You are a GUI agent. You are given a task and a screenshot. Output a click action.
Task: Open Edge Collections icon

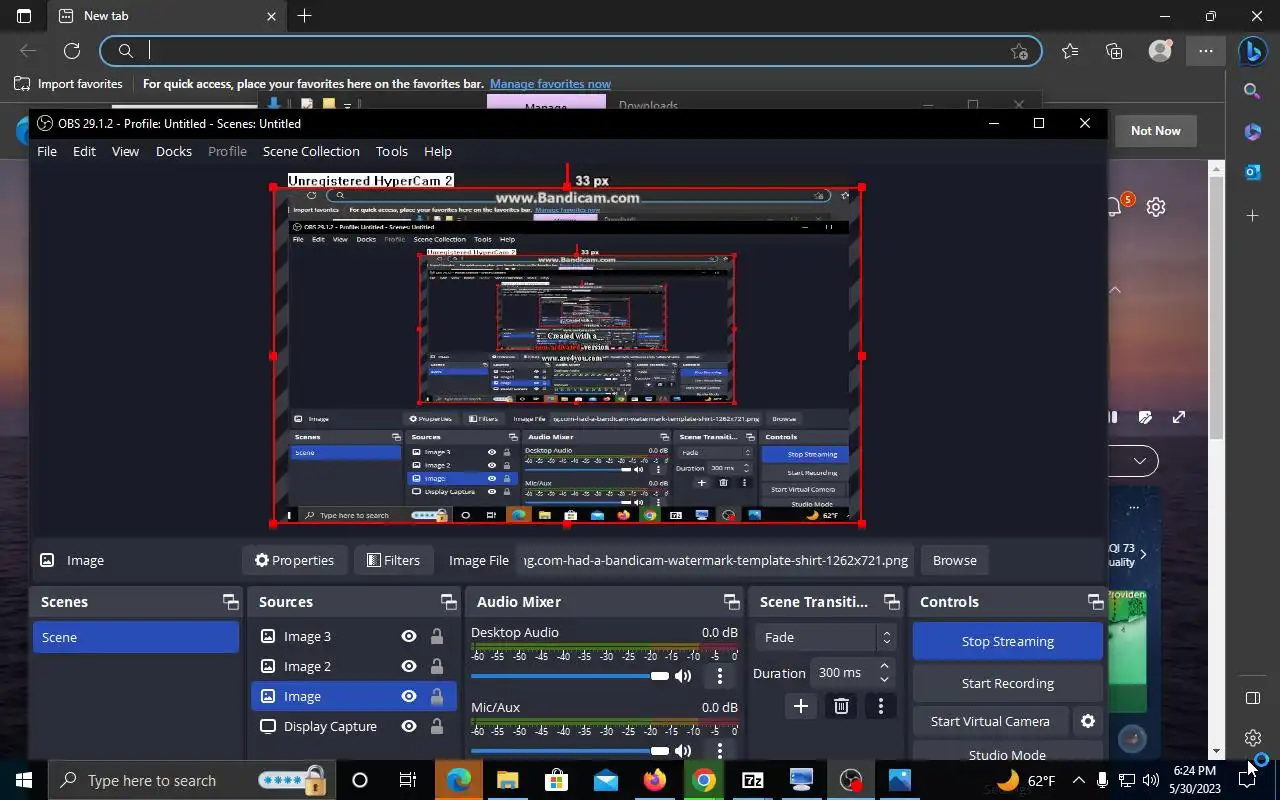tap(1114, 51)
